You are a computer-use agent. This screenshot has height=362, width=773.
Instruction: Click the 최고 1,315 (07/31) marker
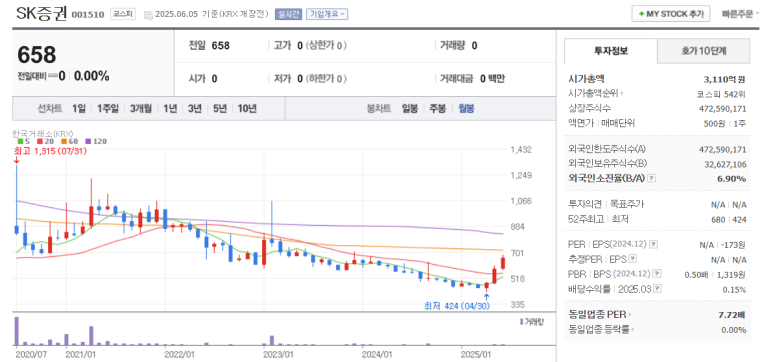click(x=50, y=151)
